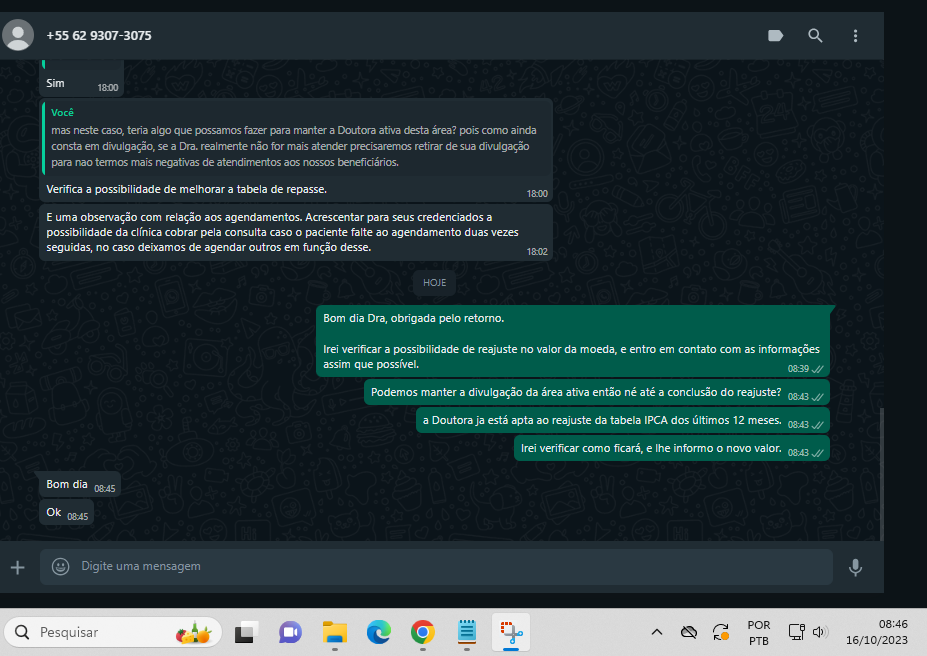
Task: Open the emoji picker smiley icon
Action: pos(60,567)
